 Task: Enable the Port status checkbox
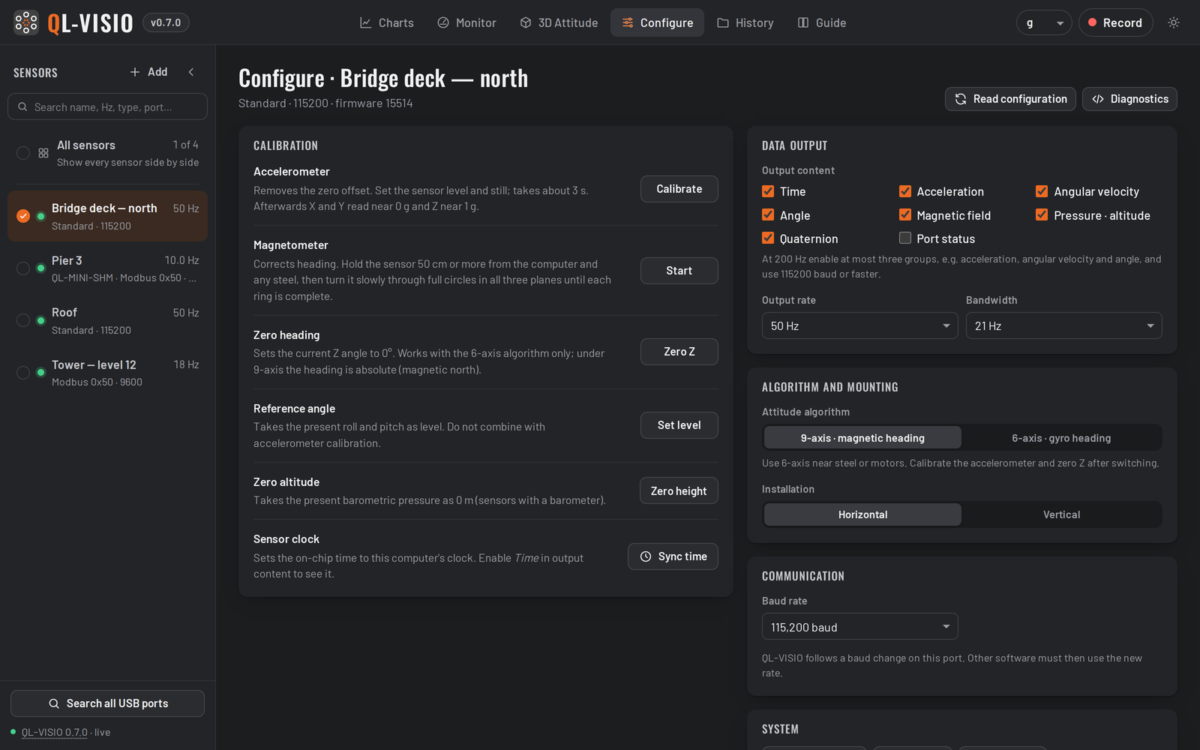click(x=905, y=238)
